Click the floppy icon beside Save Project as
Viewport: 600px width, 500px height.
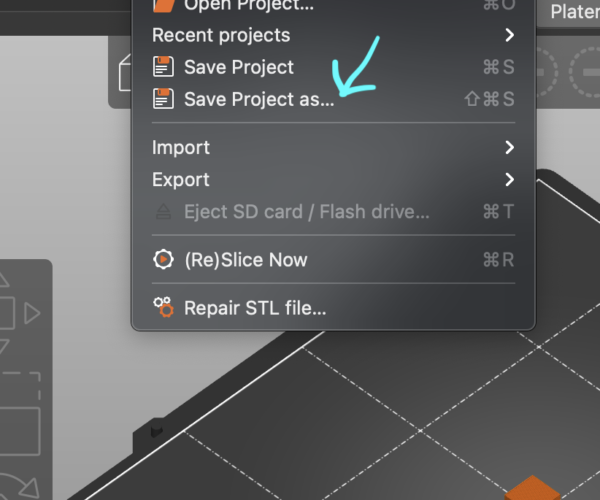pos(163,99)
